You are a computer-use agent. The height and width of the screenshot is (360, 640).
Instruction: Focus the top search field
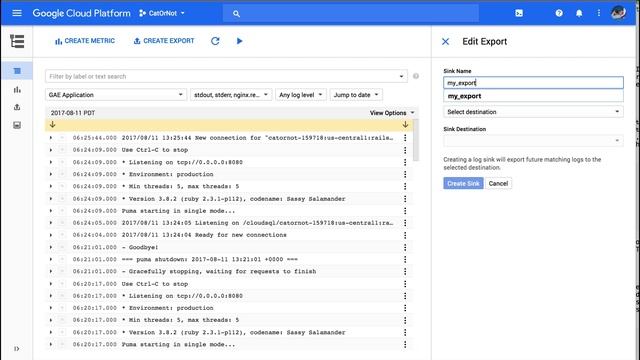tap(351, 13)
